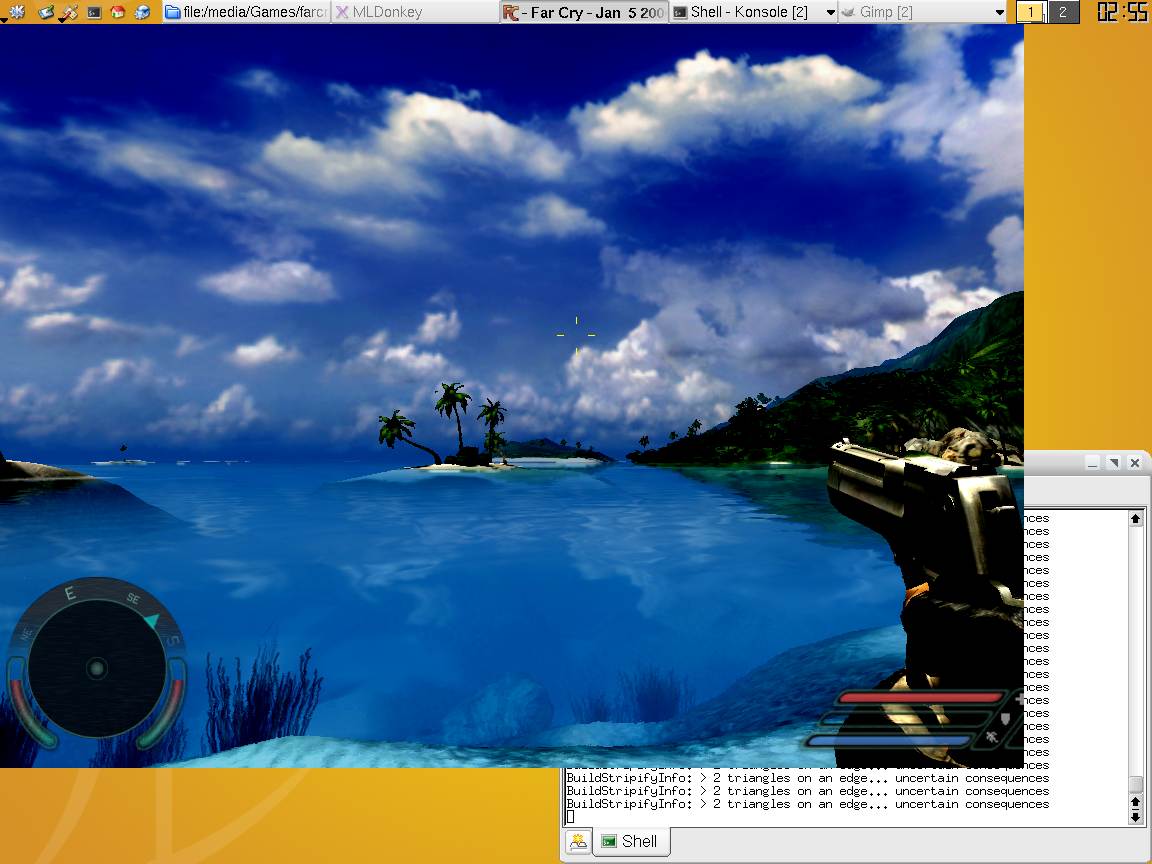Select the Shell session tab in Konsole
Image resolution: width=1152 pixels, height=864 pixels.
(x=630, y=842)
